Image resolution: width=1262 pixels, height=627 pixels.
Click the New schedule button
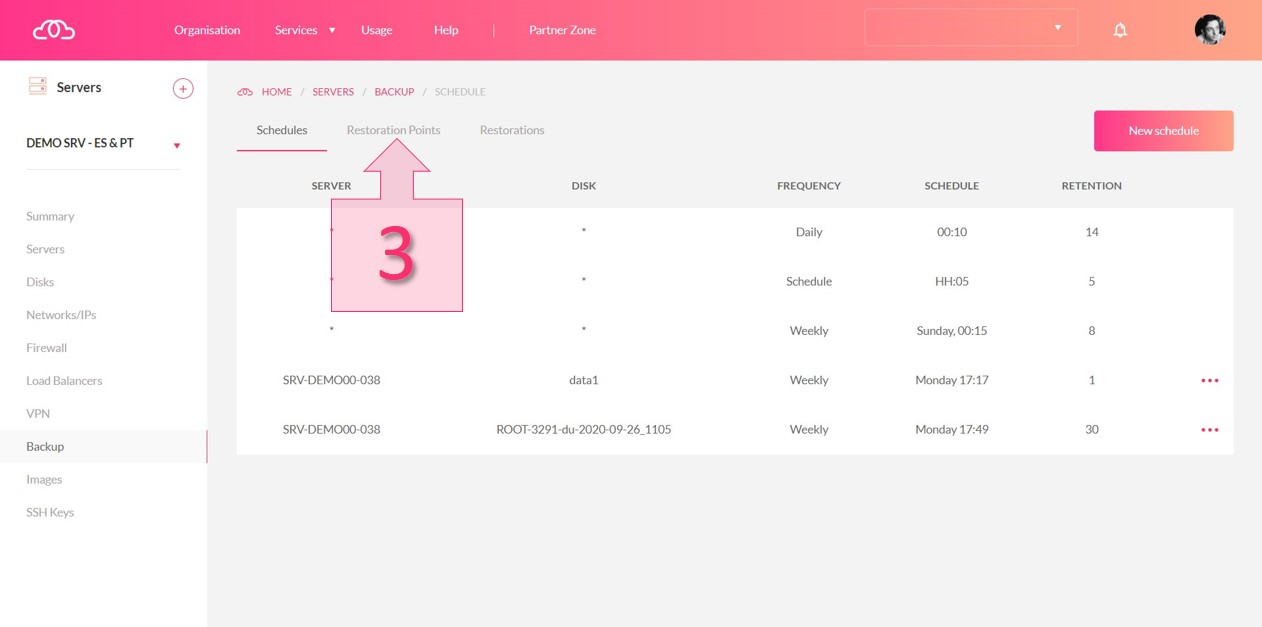pyautogui.click(x=1163, y=131)
